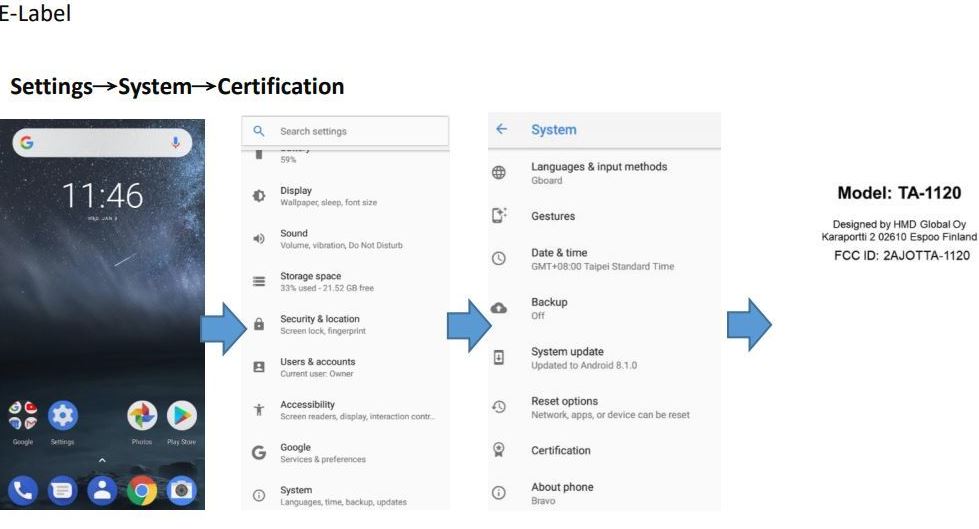Viewport: 979px width, 529px height.
Task: Open the Google folder on home screen
Action: [22, 415]
